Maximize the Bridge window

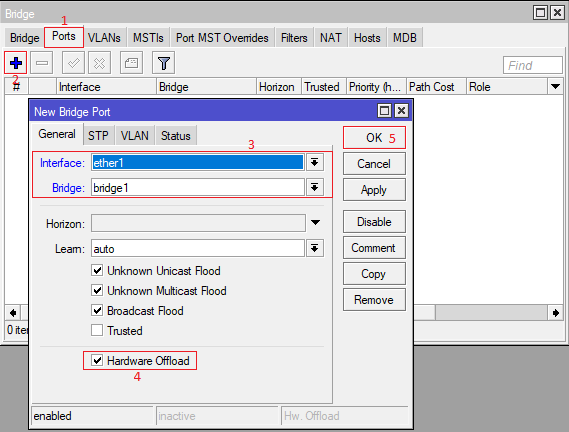(x=540, y=13)
